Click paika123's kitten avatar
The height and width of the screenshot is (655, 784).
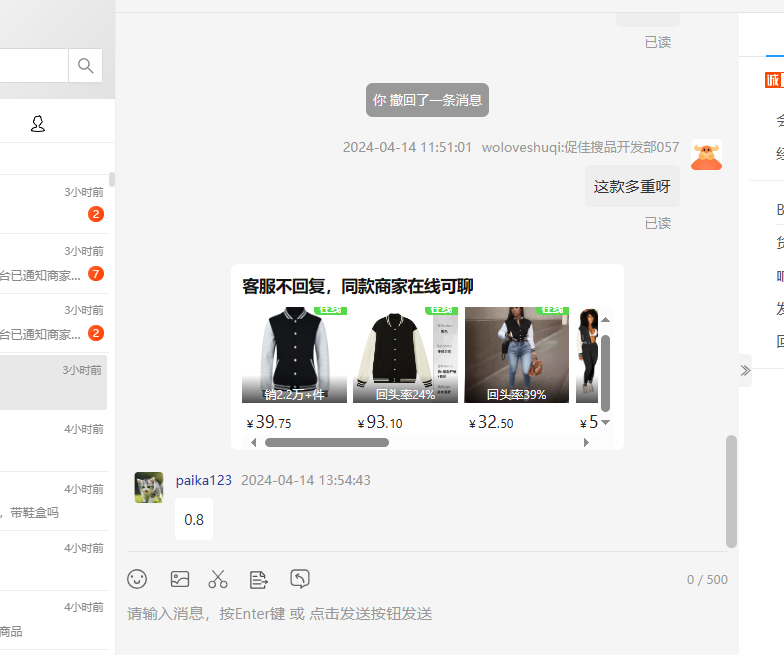149,487
